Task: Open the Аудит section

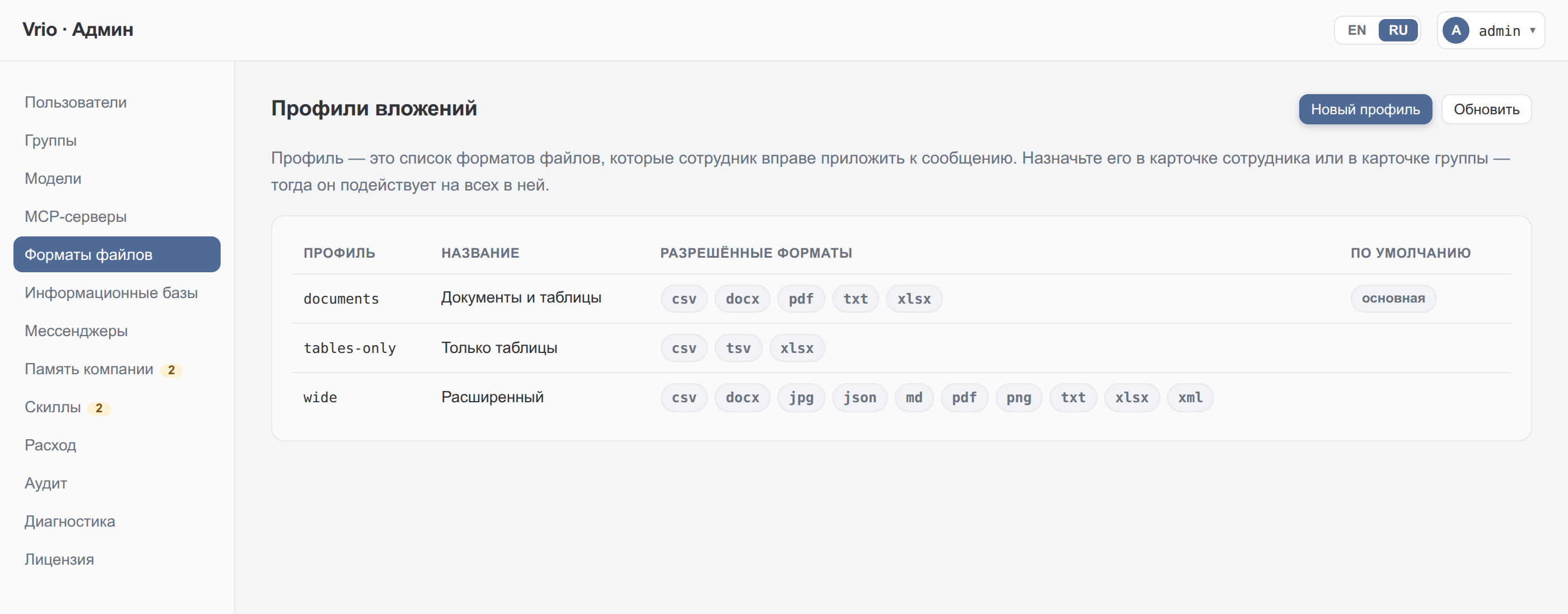Action: (x=117, y=483)
